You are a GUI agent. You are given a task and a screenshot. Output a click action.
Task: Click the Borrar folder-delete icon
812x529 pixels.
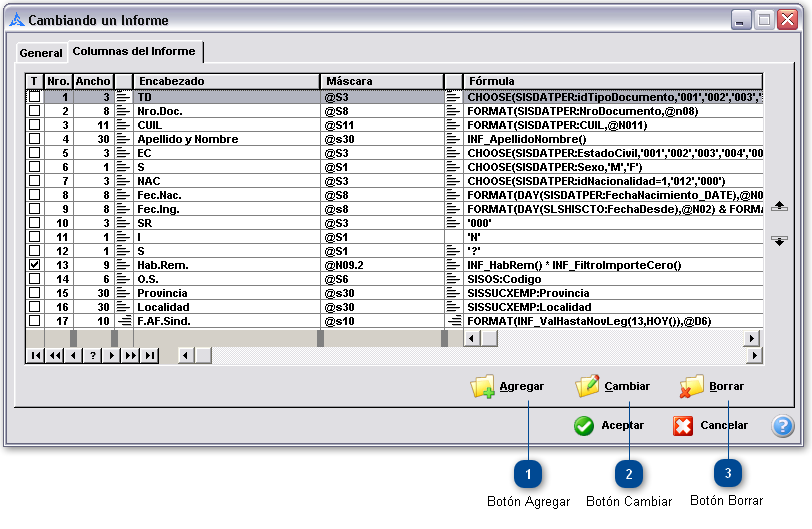(x=692, y=386)
